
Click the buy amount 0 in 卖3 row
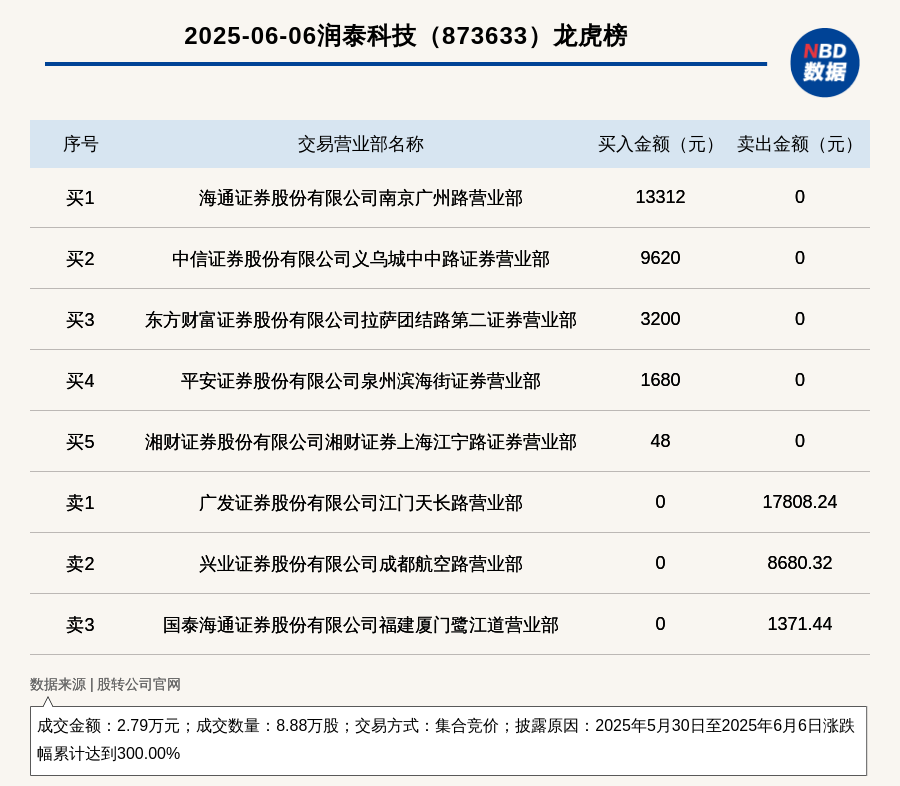coord(660,624)
